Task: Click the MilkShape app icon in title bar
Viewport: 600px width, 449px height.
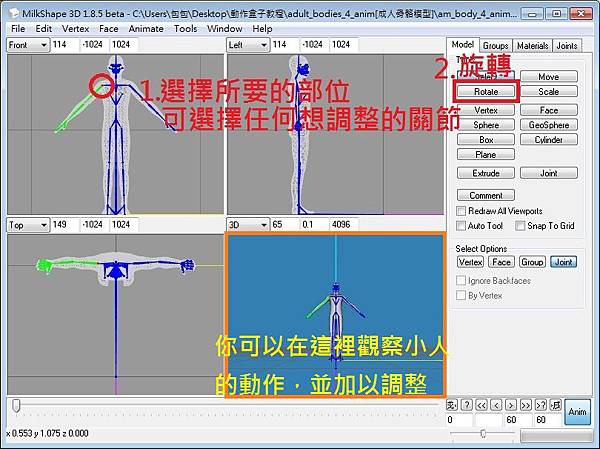Action: (14, 13)
